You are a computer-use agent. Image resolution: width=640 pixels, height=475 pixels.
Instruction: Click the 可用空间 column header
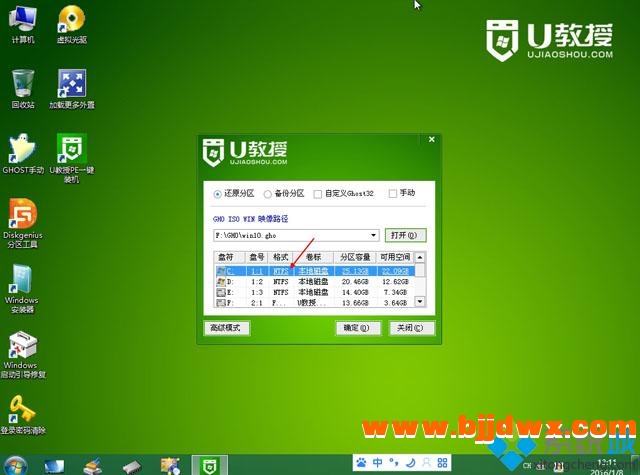395,257
